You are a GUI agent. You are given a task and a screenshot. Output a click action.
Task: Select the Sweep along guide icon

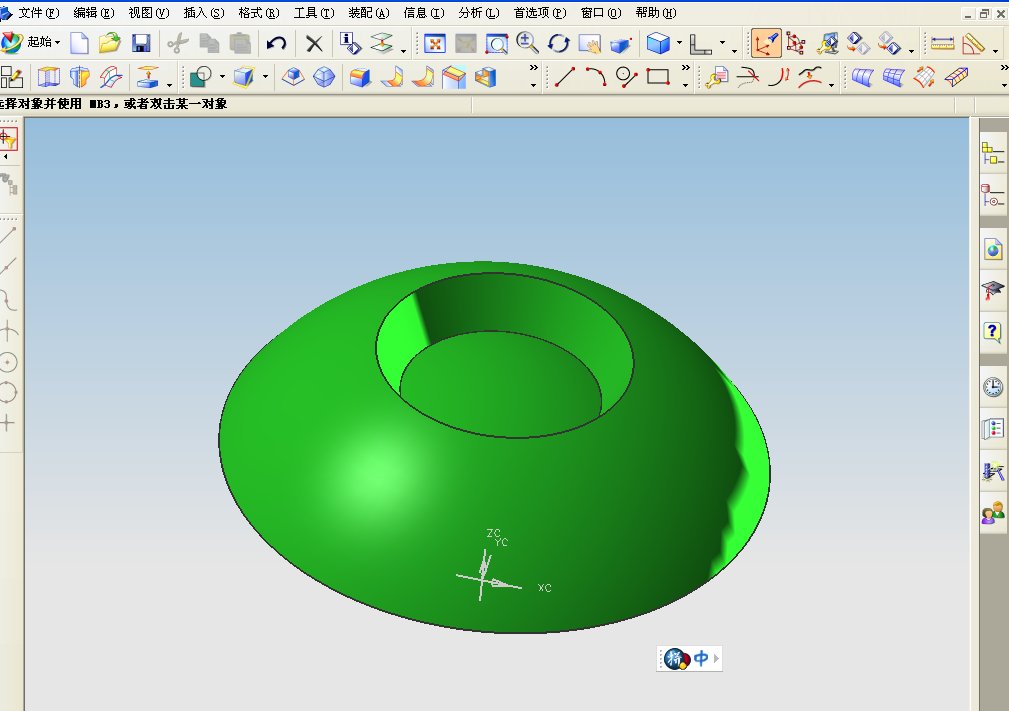111,77
